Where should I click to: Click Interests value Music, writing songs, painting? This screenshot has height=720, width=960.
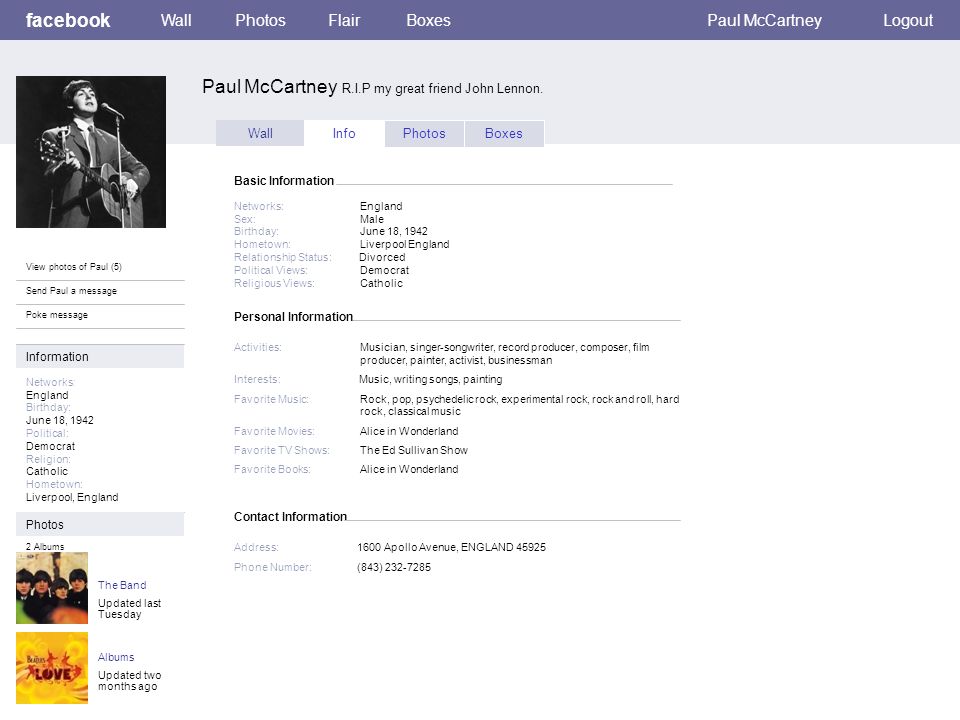(430, 380)
